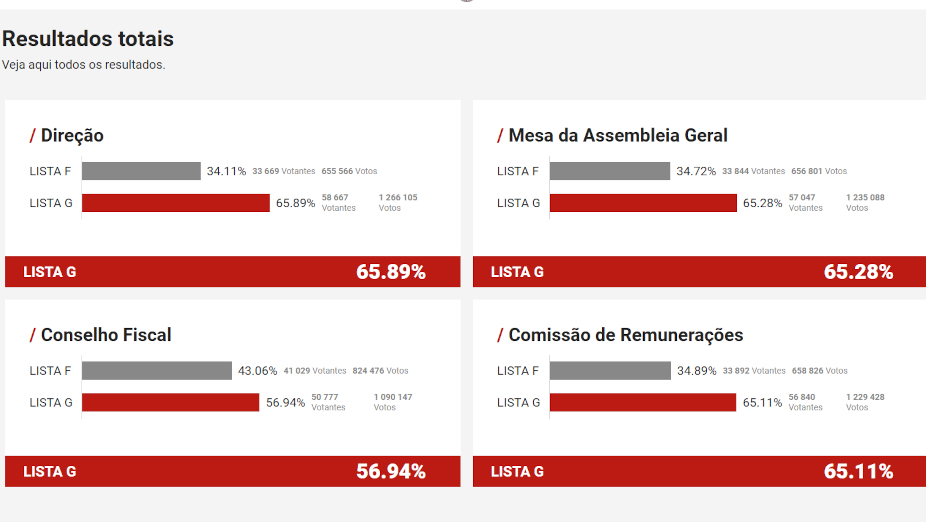This screenshot has height=522, width=926.
Task: Select the red LISTA G bar under Conselho Fiscal
Action: pyautogui.click(x=170, y=403)
